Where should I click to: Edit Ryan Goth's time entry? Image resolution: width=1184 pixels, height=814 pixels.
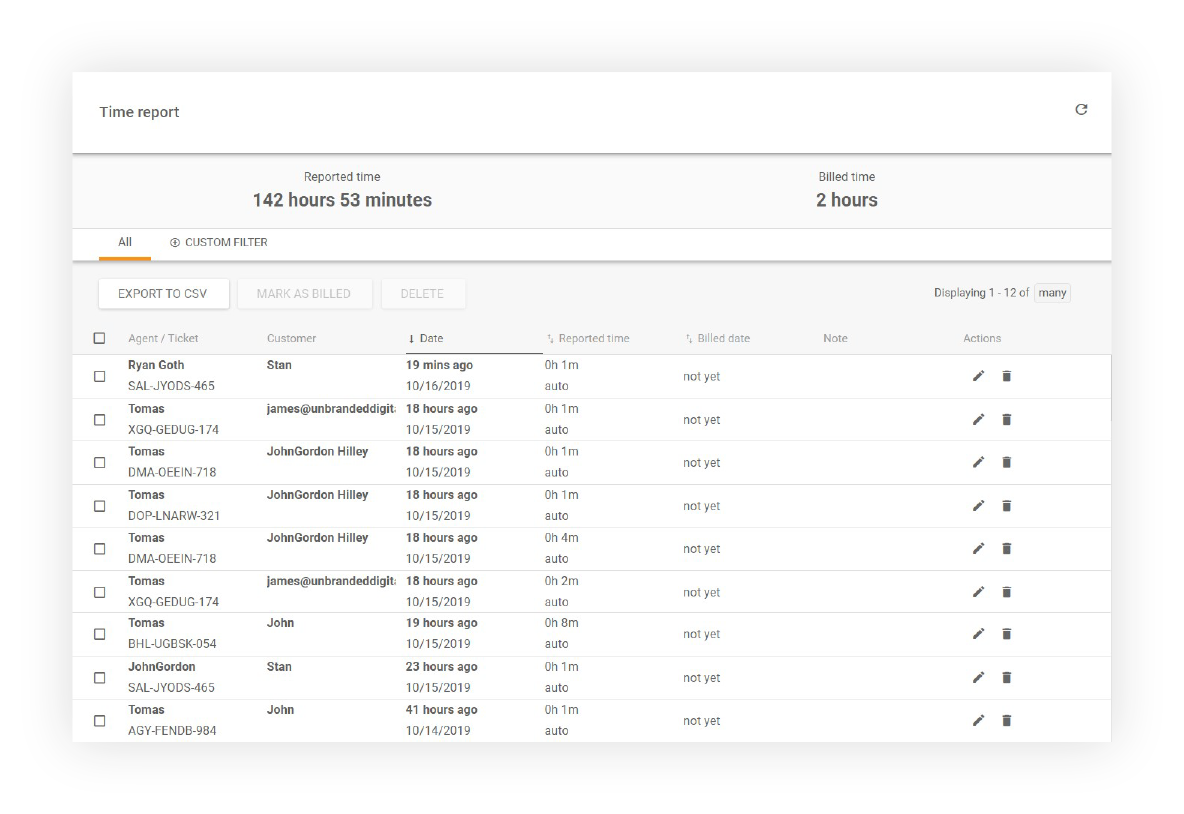(x=978, y=376)
